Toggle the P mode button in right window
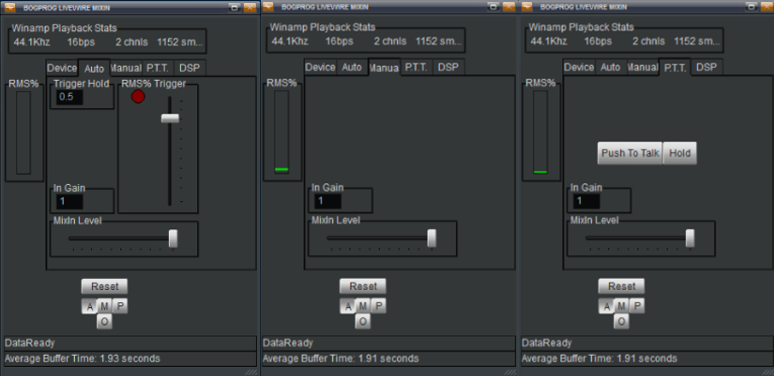This screenshot has height=376, width=774. pyautogui.click(x=637, y=306)
